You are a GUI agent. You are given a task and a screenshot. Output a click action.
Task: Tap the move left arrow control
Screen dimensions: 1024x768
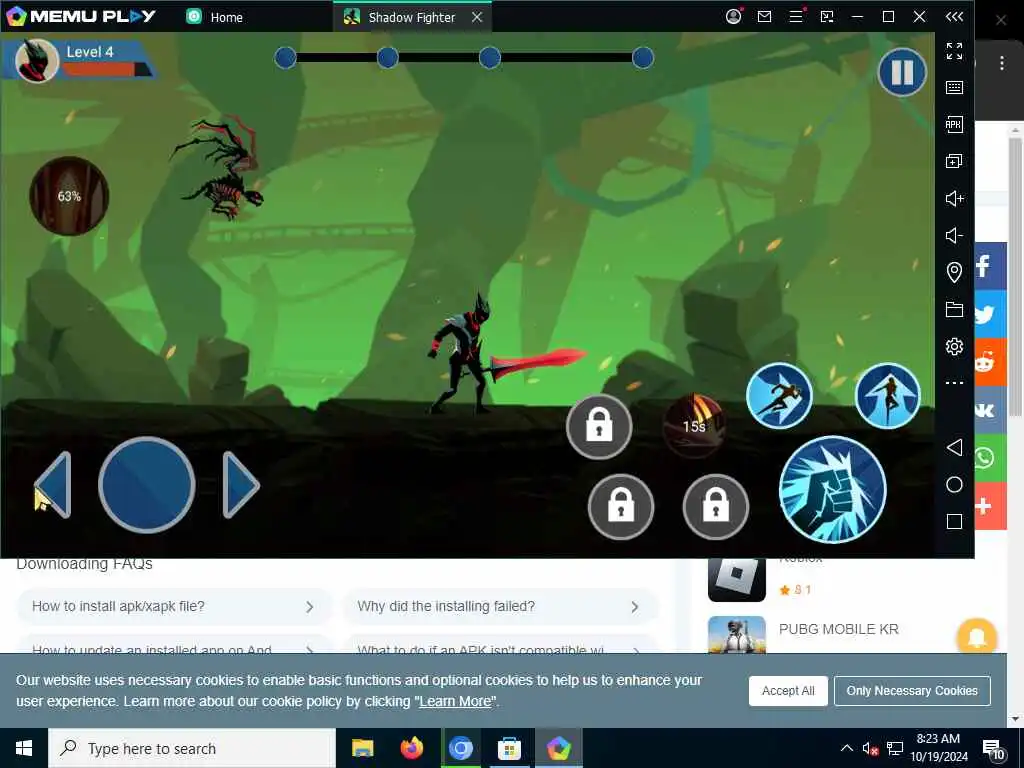coord(54,485)
